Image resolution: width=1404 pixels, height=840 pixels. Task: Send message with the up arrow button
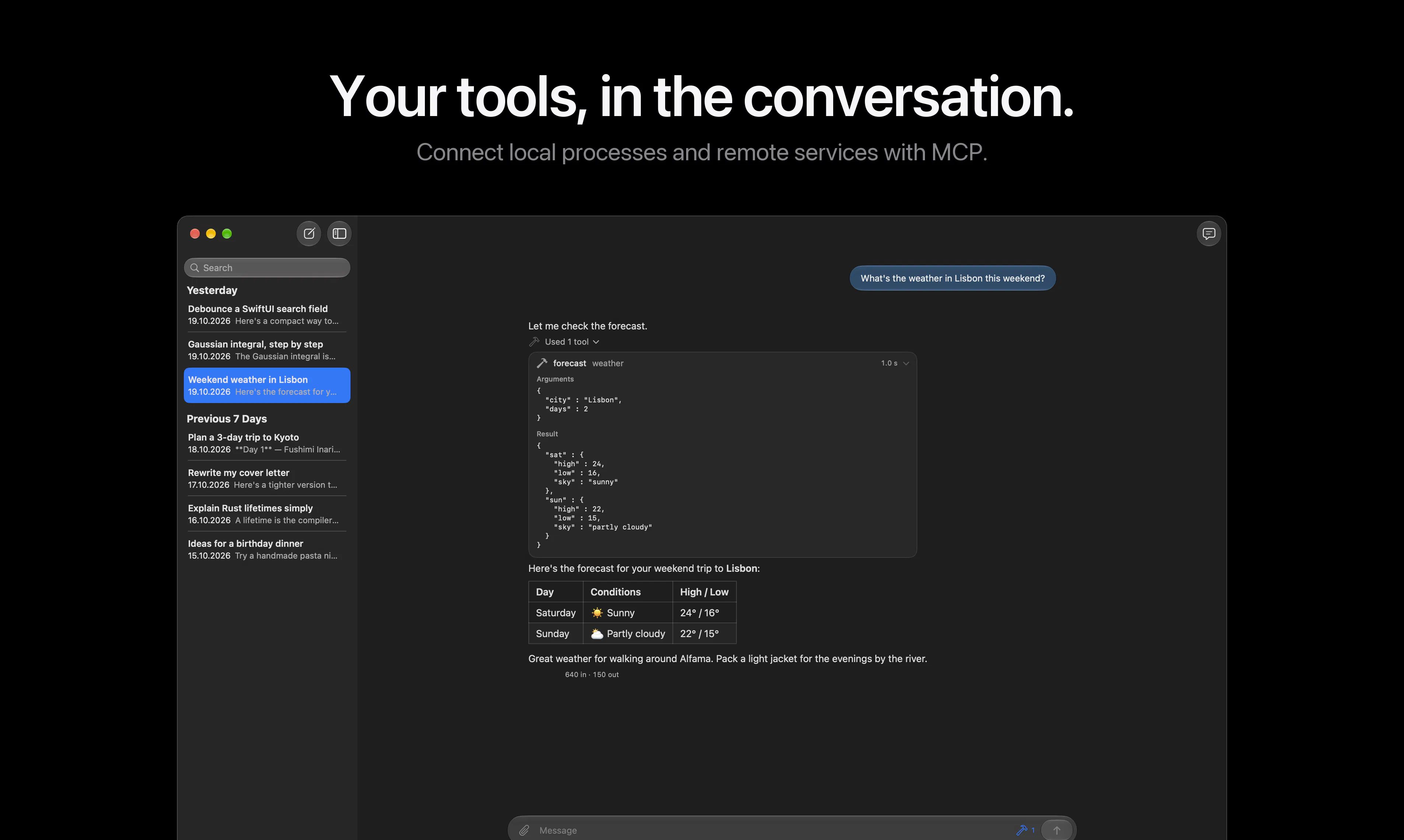pyautogui.click(x=1057, y=830)
